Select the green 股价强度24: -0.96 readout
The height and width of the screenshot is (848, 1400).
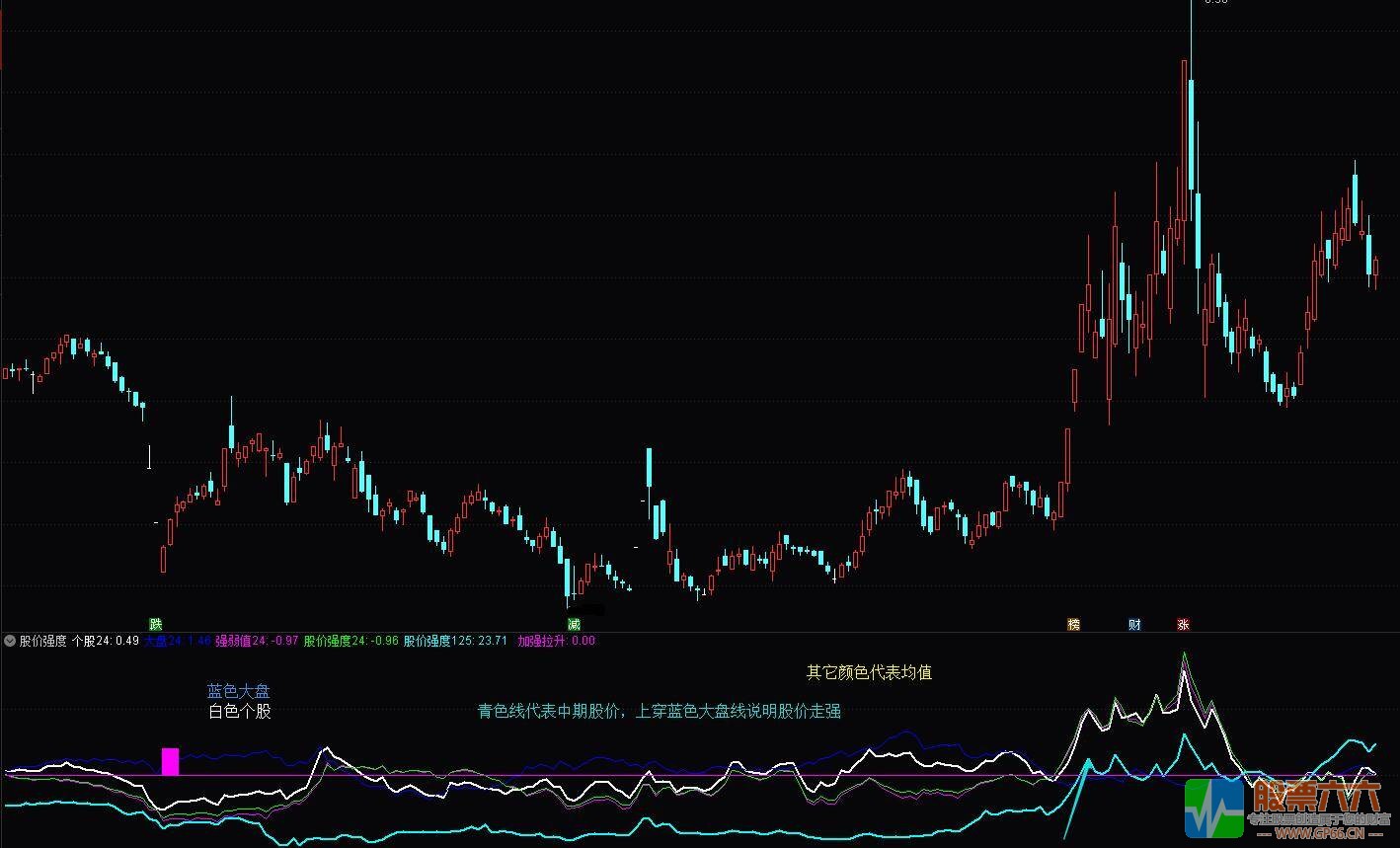click(351, 641)
